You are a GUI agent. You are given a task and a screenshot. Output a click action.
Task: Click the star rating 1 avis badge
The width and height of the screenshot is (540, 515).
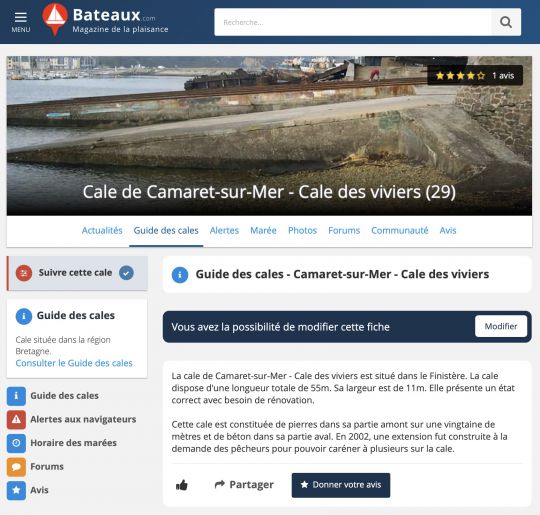[x=475, y=75]
